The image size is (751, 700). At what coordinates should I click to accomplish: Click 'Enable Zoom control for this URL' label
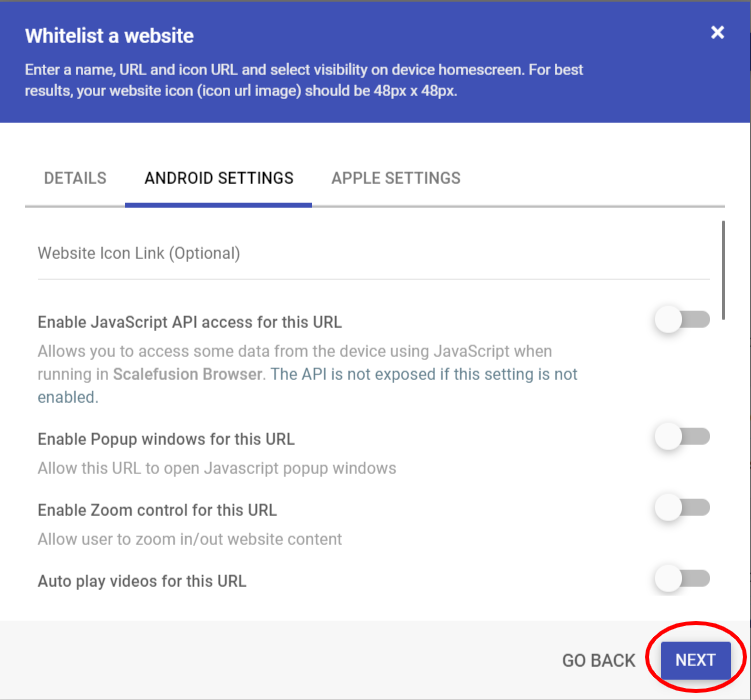tap(157, 510)
